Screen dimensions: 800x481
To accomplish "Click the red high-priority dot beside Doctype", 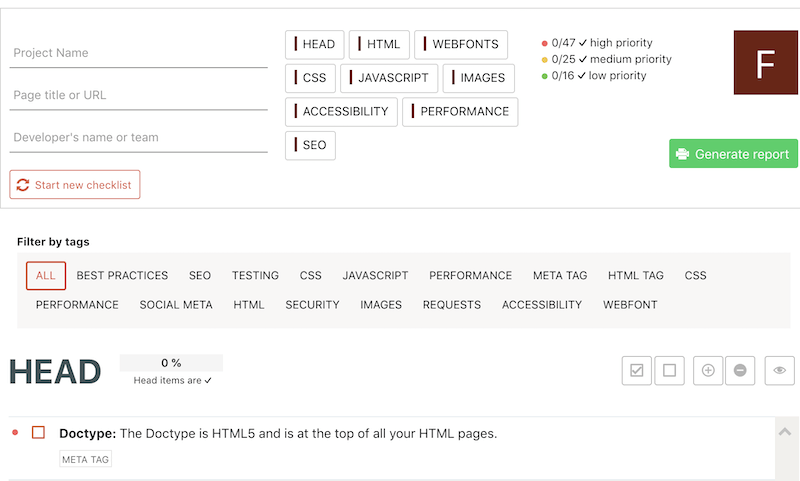I will 15,433.
